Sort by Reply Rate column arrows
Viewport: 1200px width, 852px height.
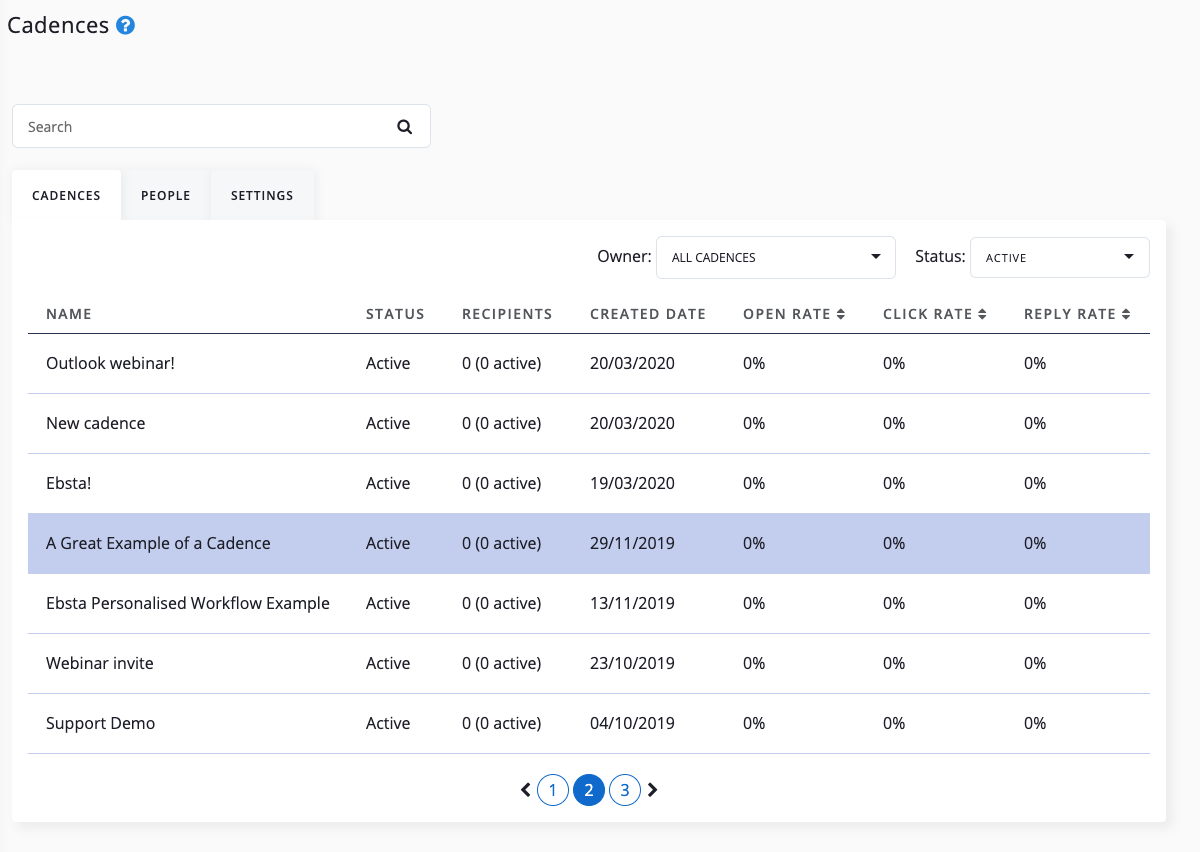click(x=1126, y=314)
